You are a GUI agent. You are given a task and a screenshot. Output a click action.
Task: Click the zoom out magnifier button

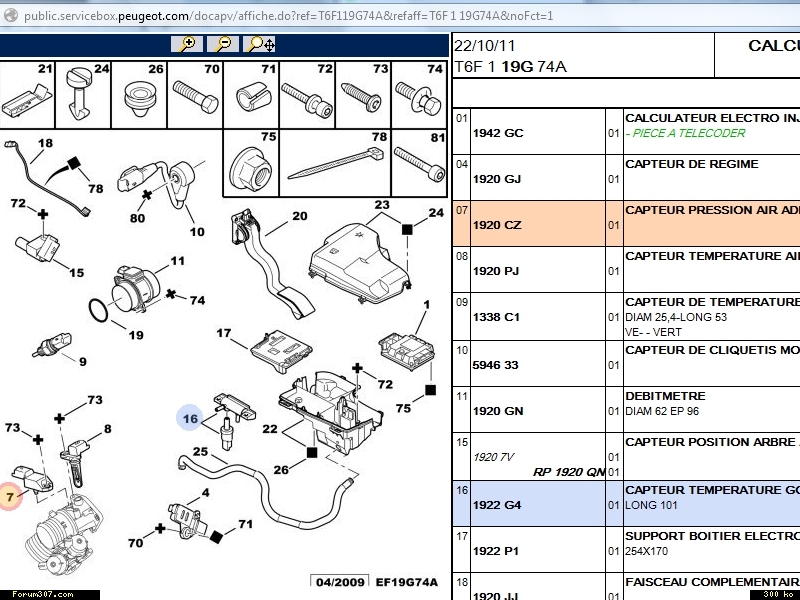(x=223, y=44)
